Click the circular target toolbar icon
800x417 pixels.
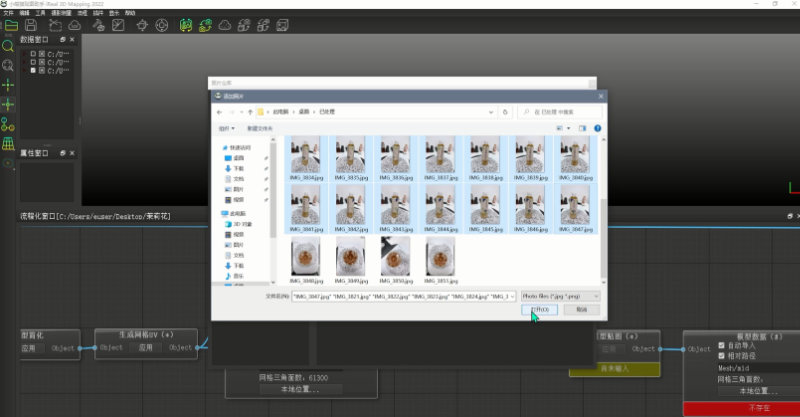[162, 25]
